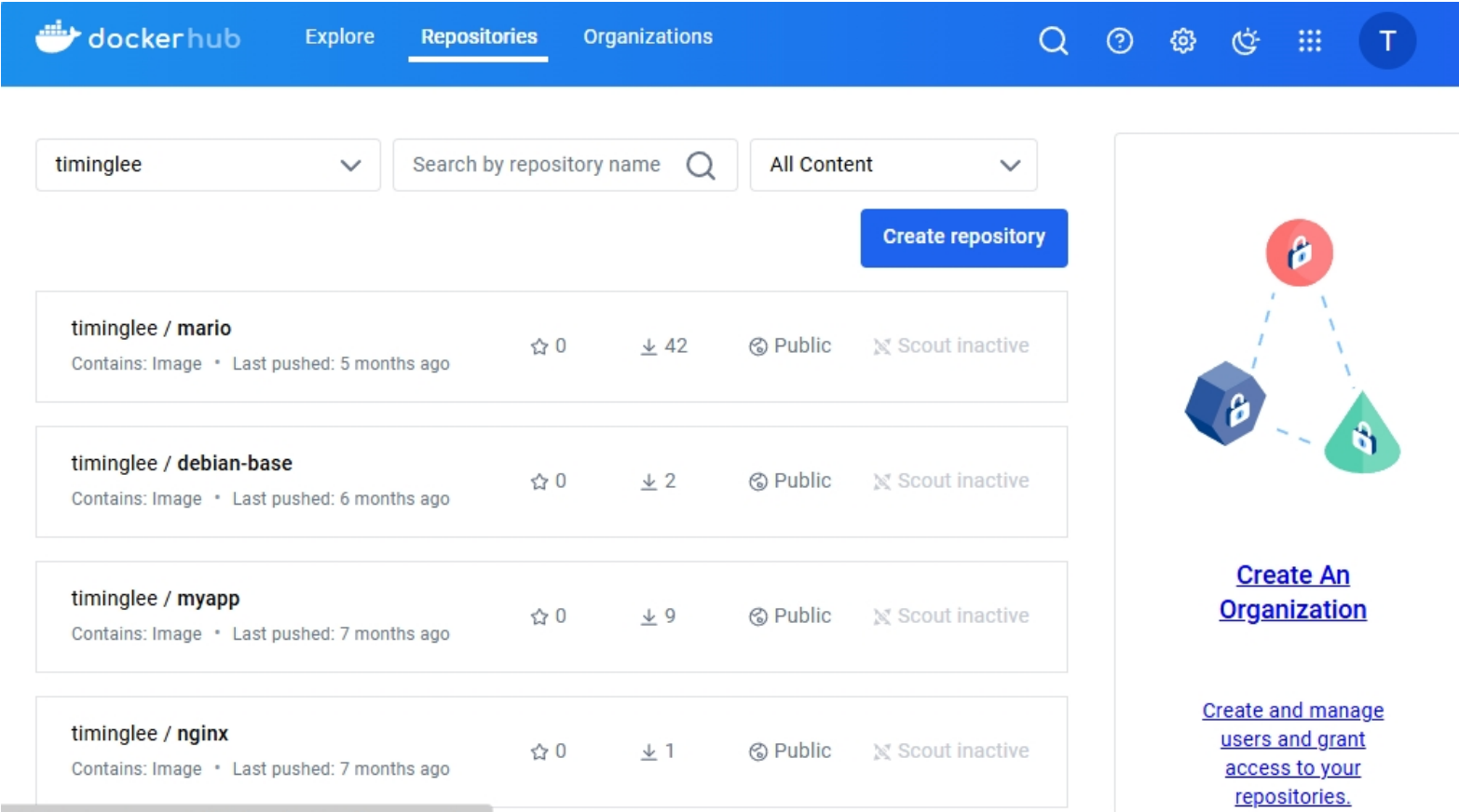Click the 42 downloads count on mario

point(675,345)
